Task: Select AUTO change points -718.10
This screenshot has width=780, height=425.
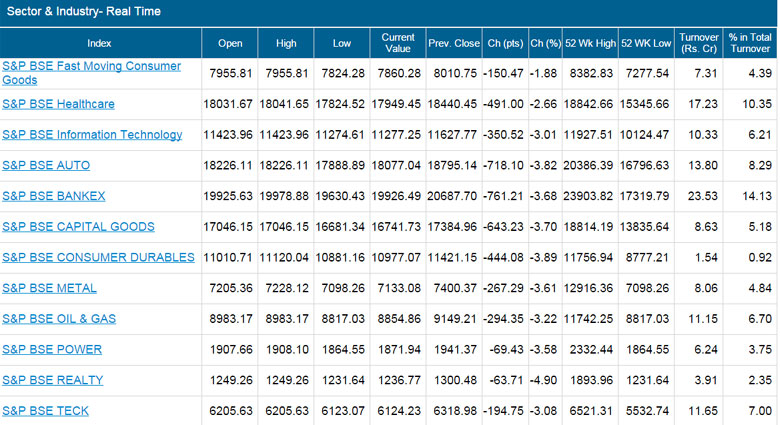Action: tap(503, 165)
